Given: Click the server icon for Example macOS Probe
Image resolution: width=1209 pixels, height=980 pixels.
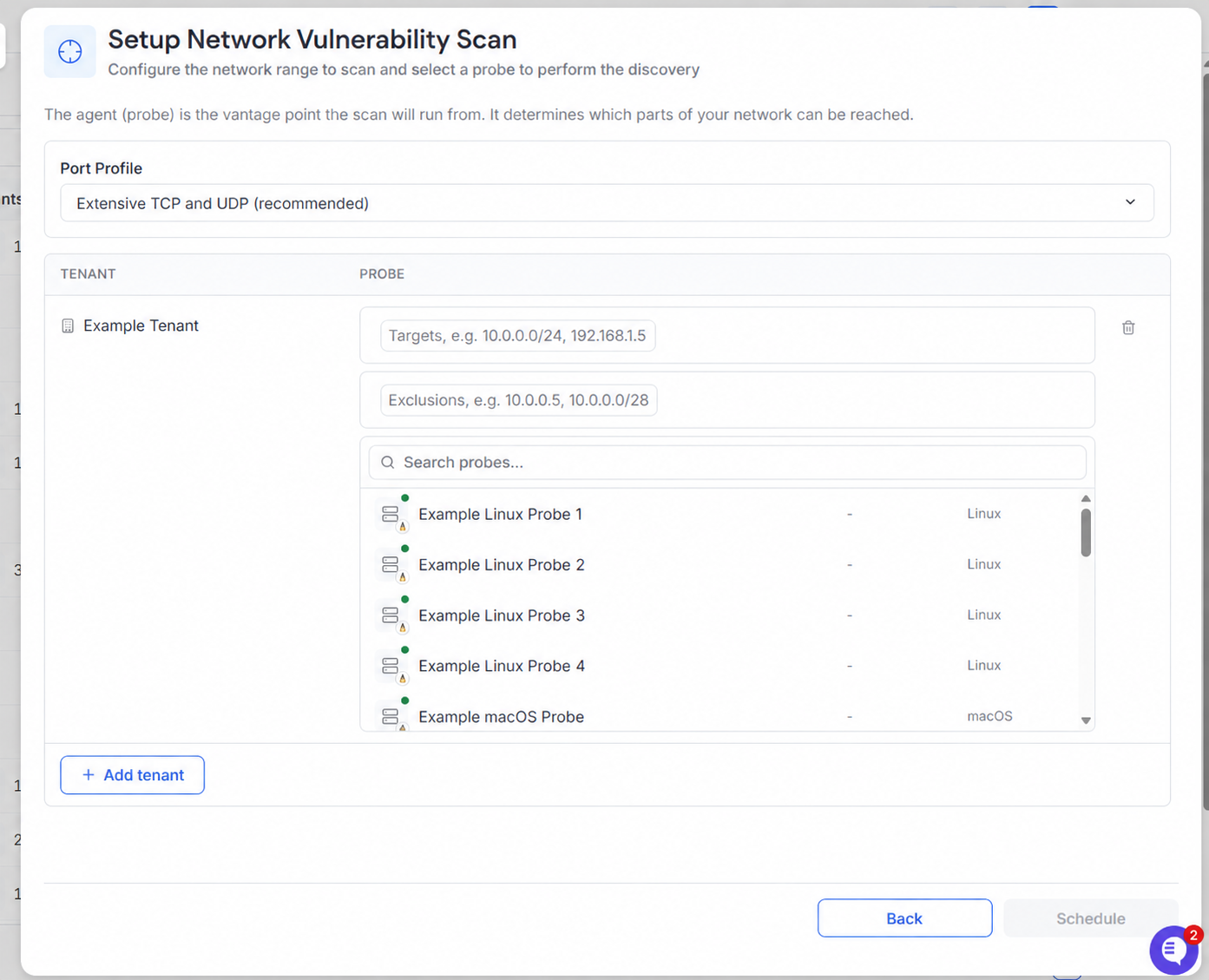Looking at the screenshot, I should (391, 716).
